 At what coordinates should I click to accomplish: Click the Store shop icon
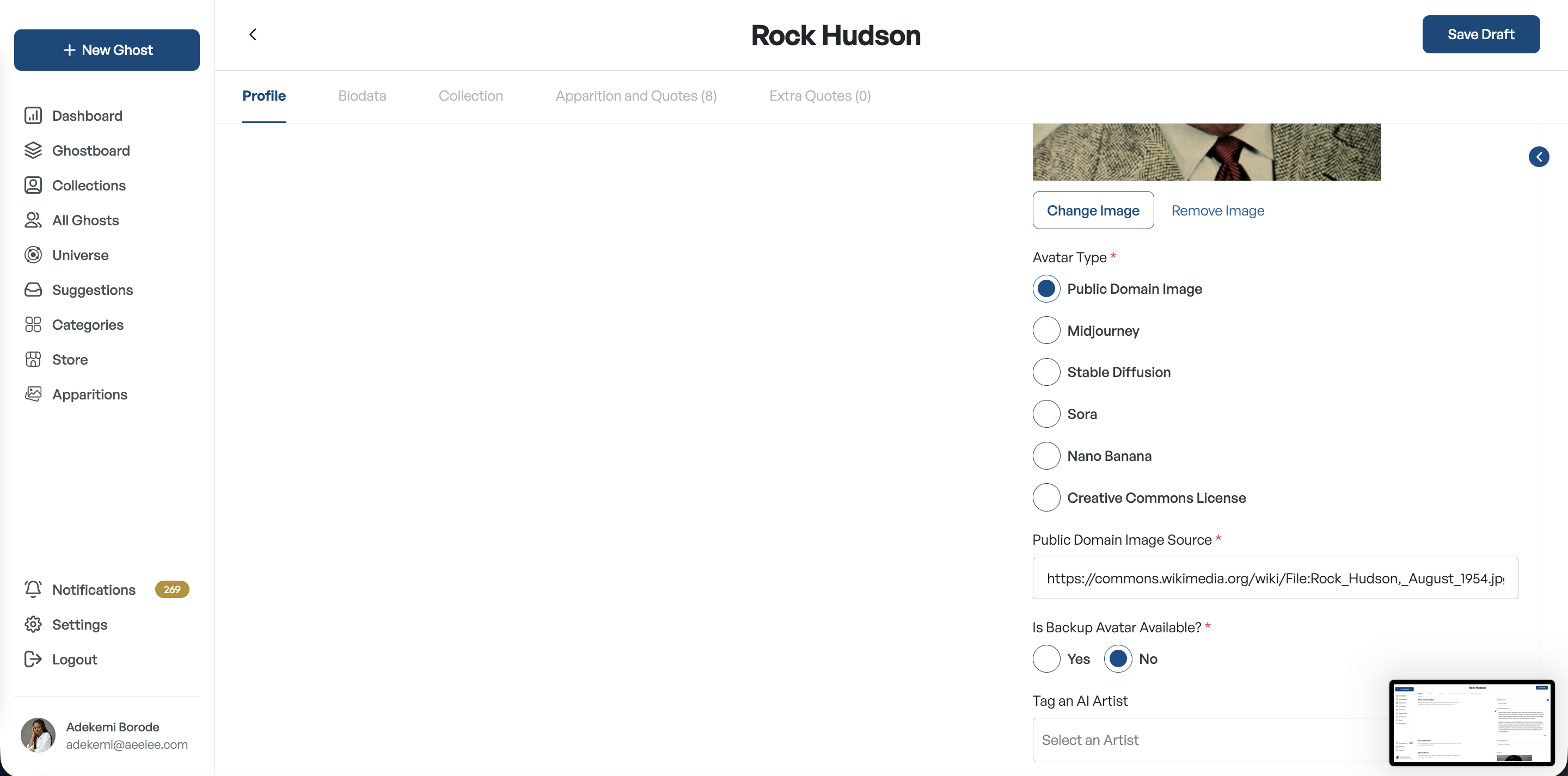[33, 359]
